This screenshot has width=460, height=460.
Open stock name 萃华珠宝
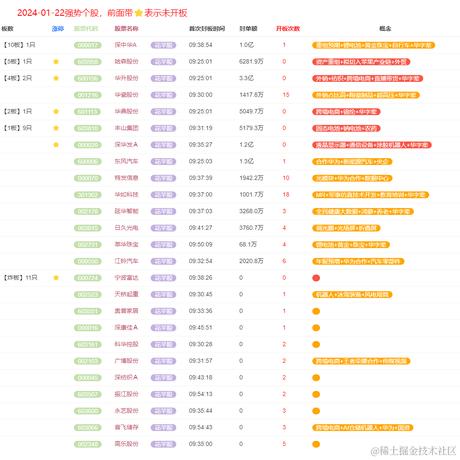click(126, 245)
